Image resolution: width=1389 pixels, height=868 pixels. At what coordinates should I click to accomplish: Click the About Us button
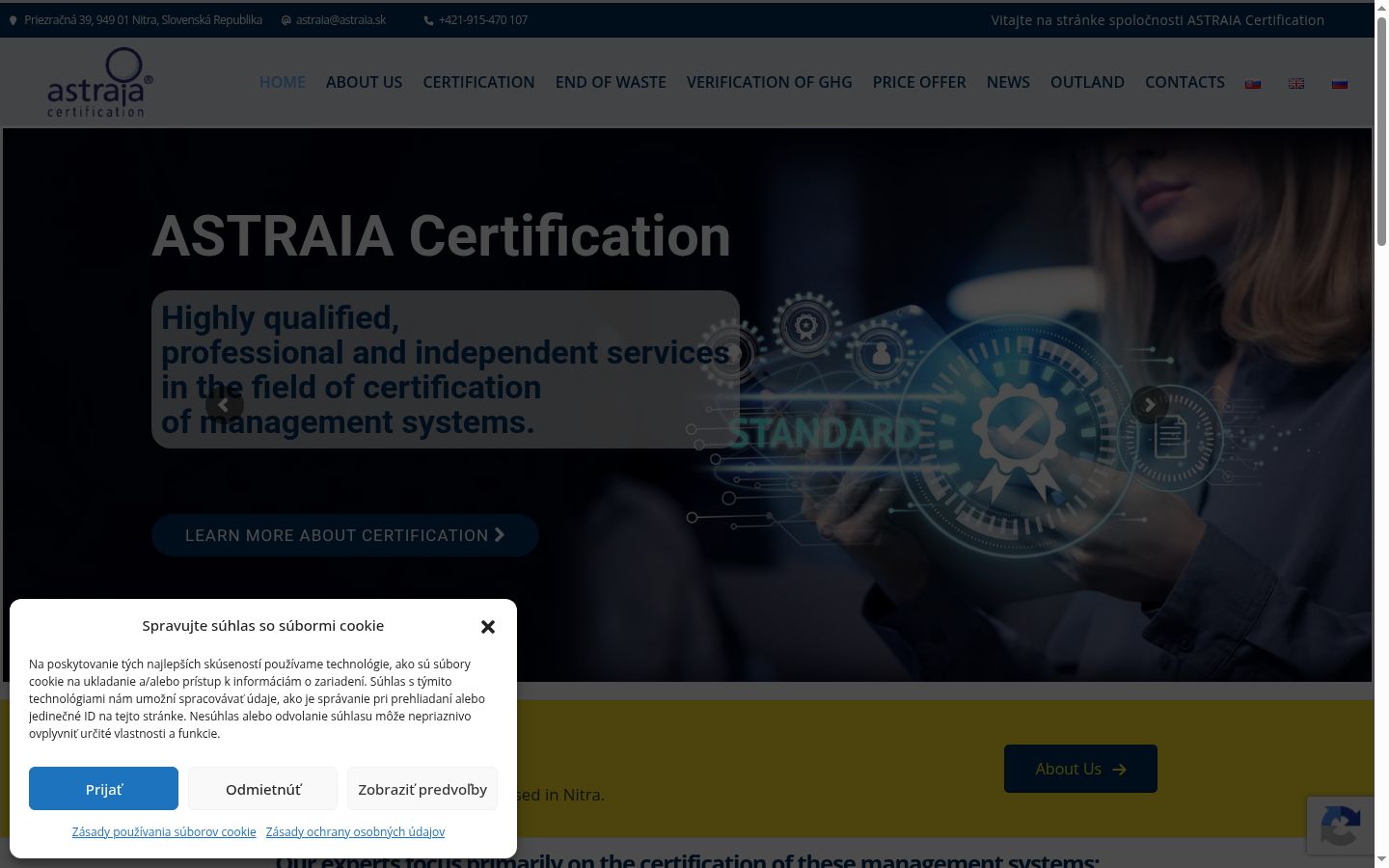(x=1080, y=769)
